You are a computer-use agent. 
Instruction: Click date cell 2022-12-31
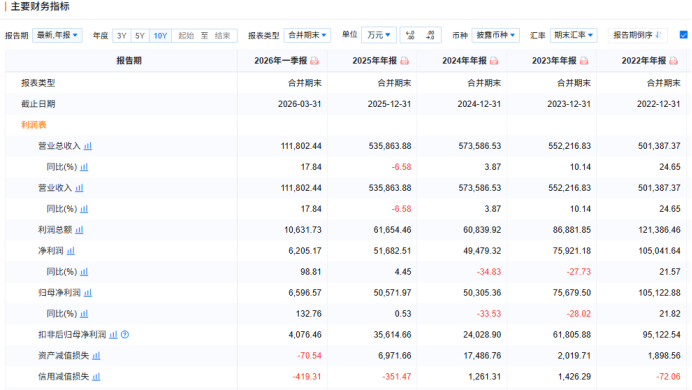click(659, 104)
